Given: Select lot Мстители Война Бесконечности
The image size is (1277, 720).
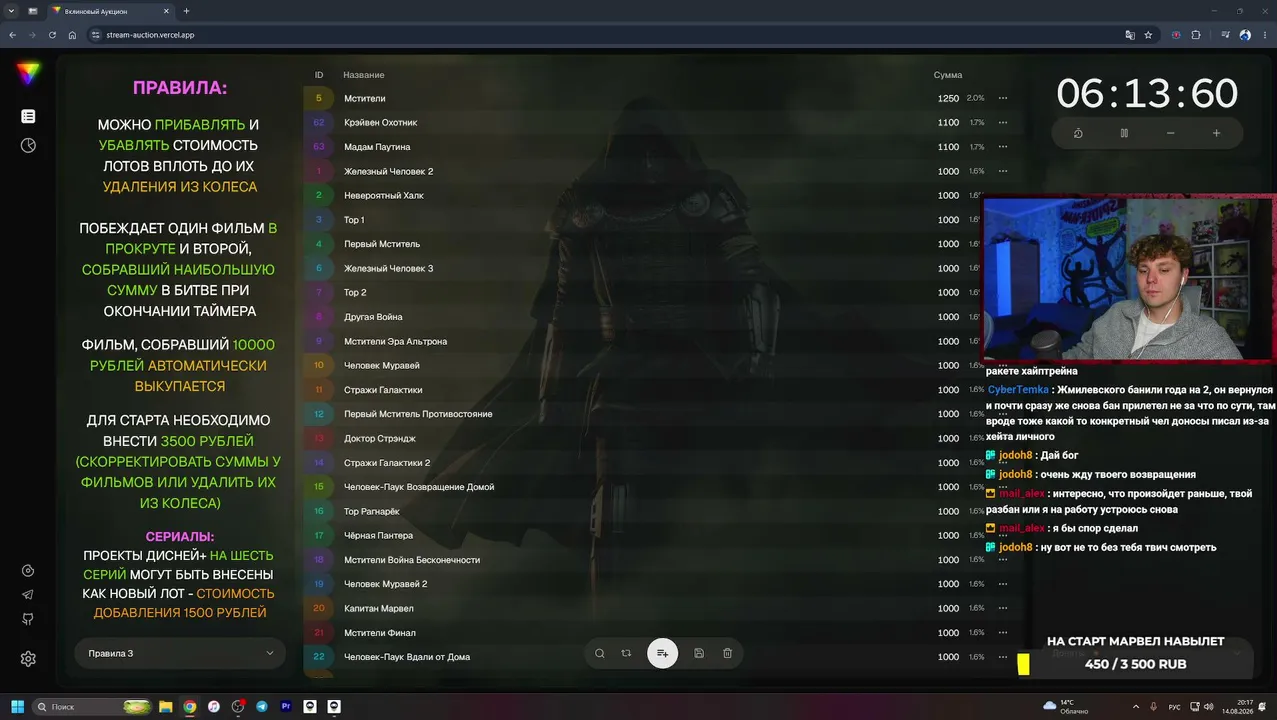Looking at the screenshot, I should 412,560.
